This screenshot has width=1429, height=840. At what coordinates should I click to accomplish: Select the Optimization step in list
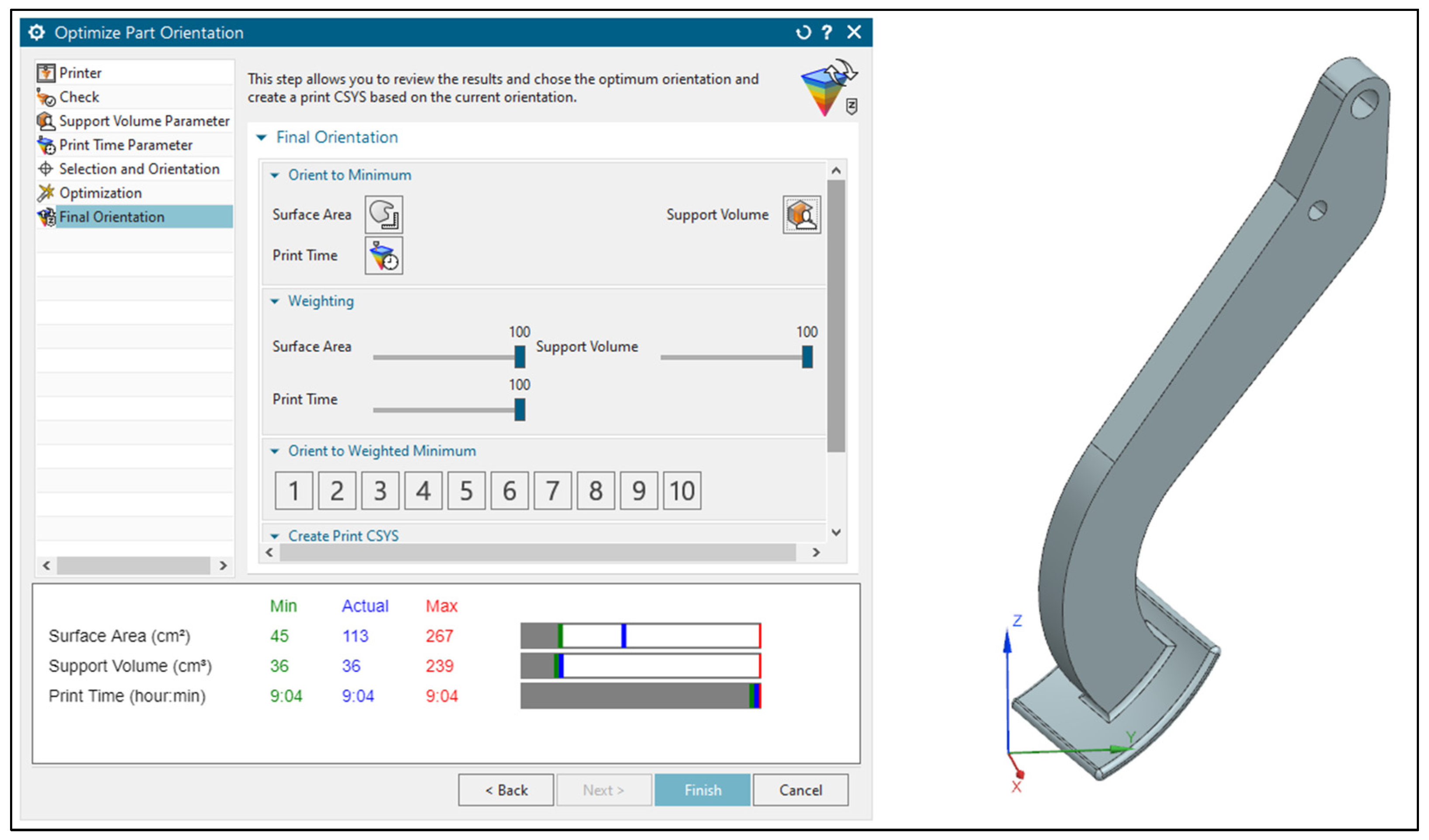(x=100, y=193)
